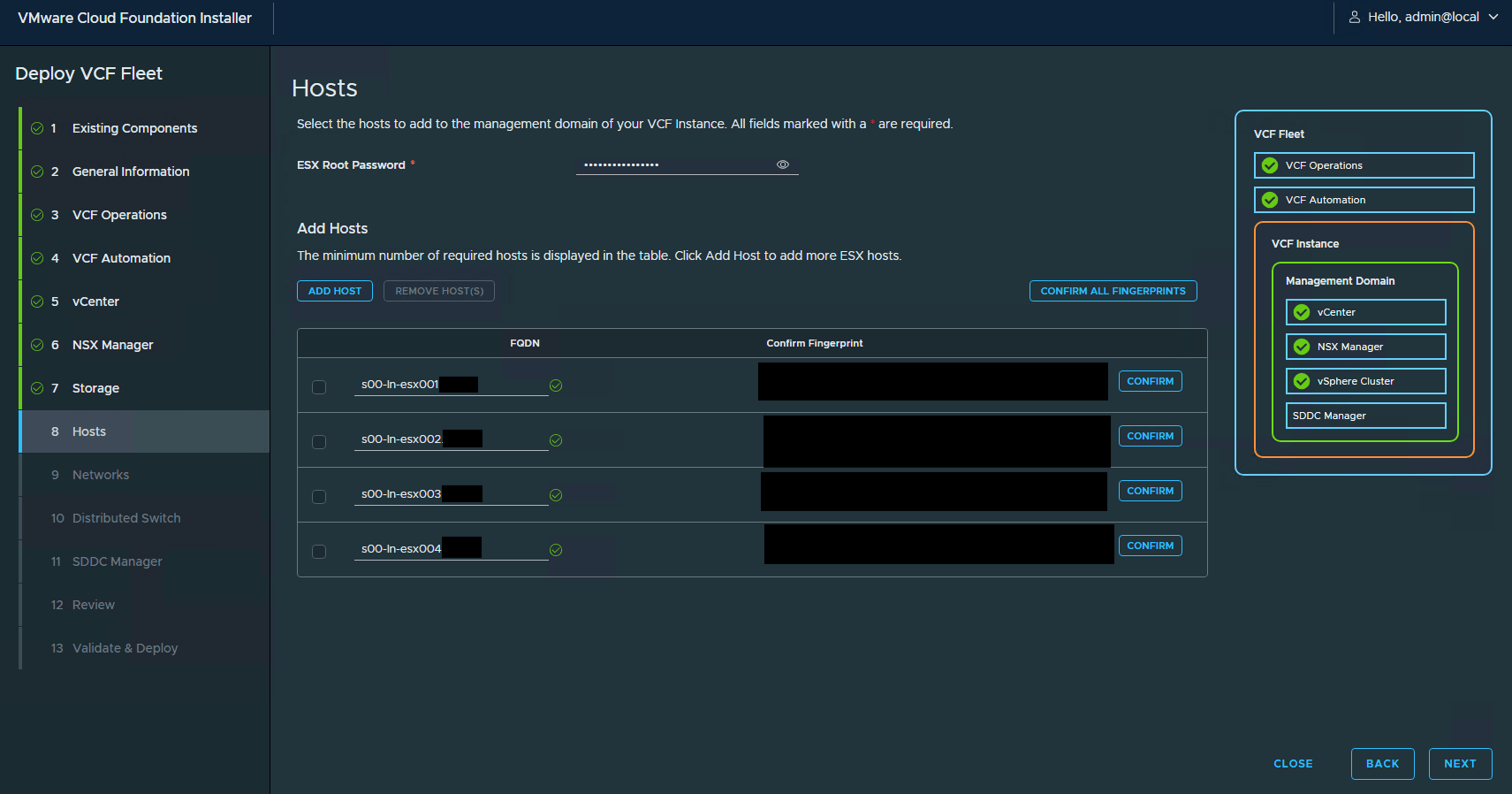Viewport: 1512px width, 794px height.
Task: Click the ADD HOST button
Action: [335, 291]
